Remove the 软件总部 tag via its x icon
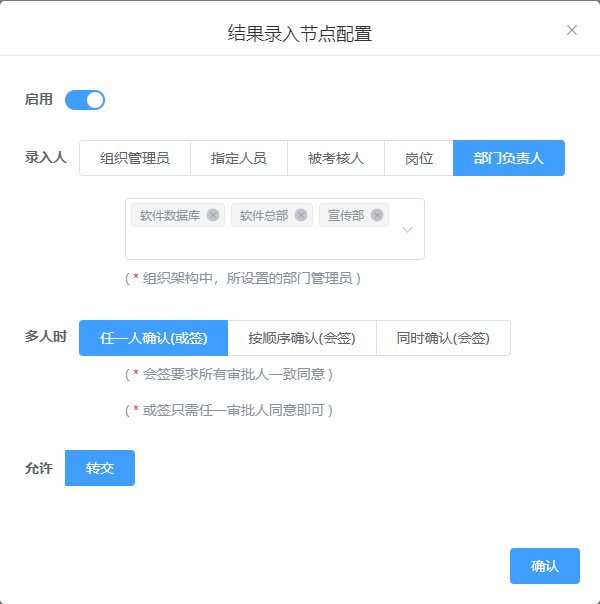 301,215
